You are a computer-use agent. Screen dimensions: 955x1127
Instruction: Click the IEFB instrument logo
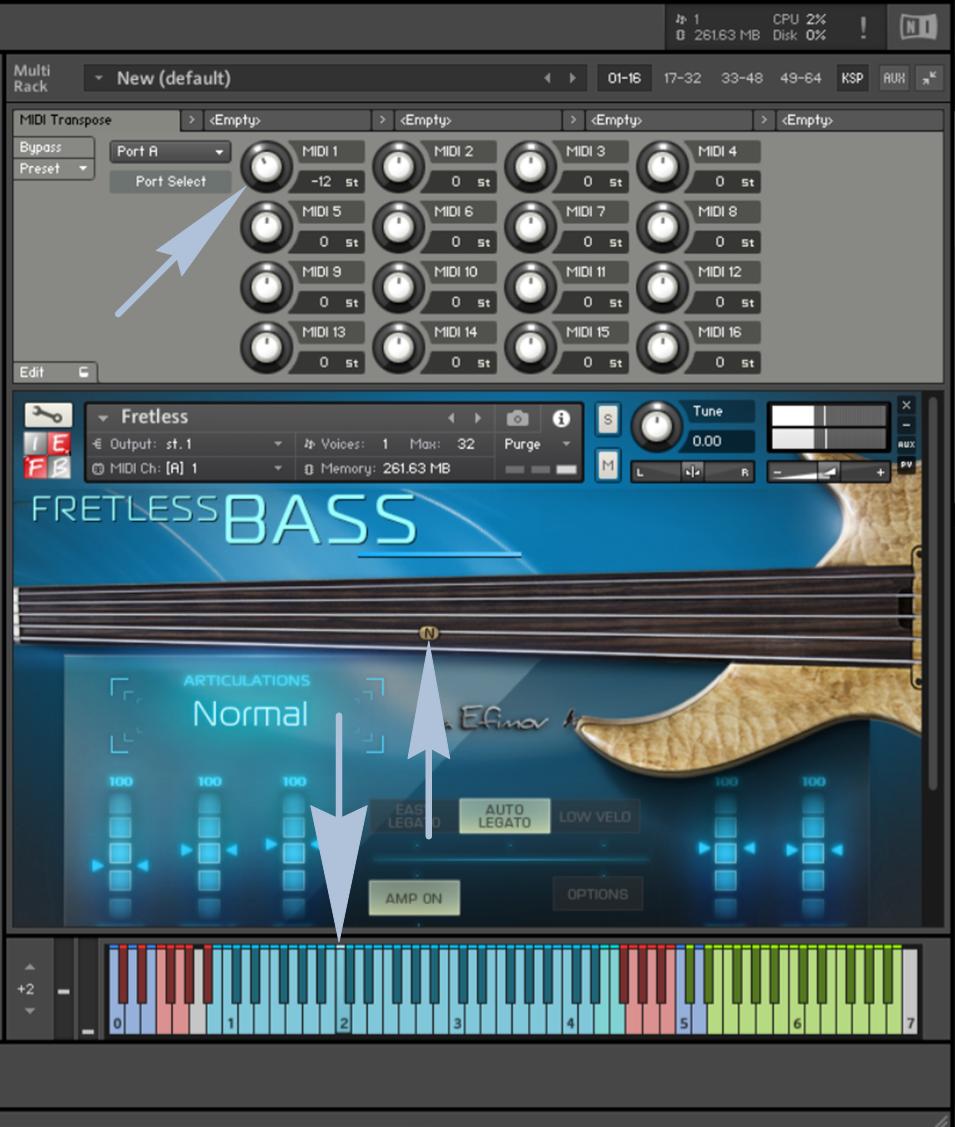pyautogui.click(x=47, y=454)
